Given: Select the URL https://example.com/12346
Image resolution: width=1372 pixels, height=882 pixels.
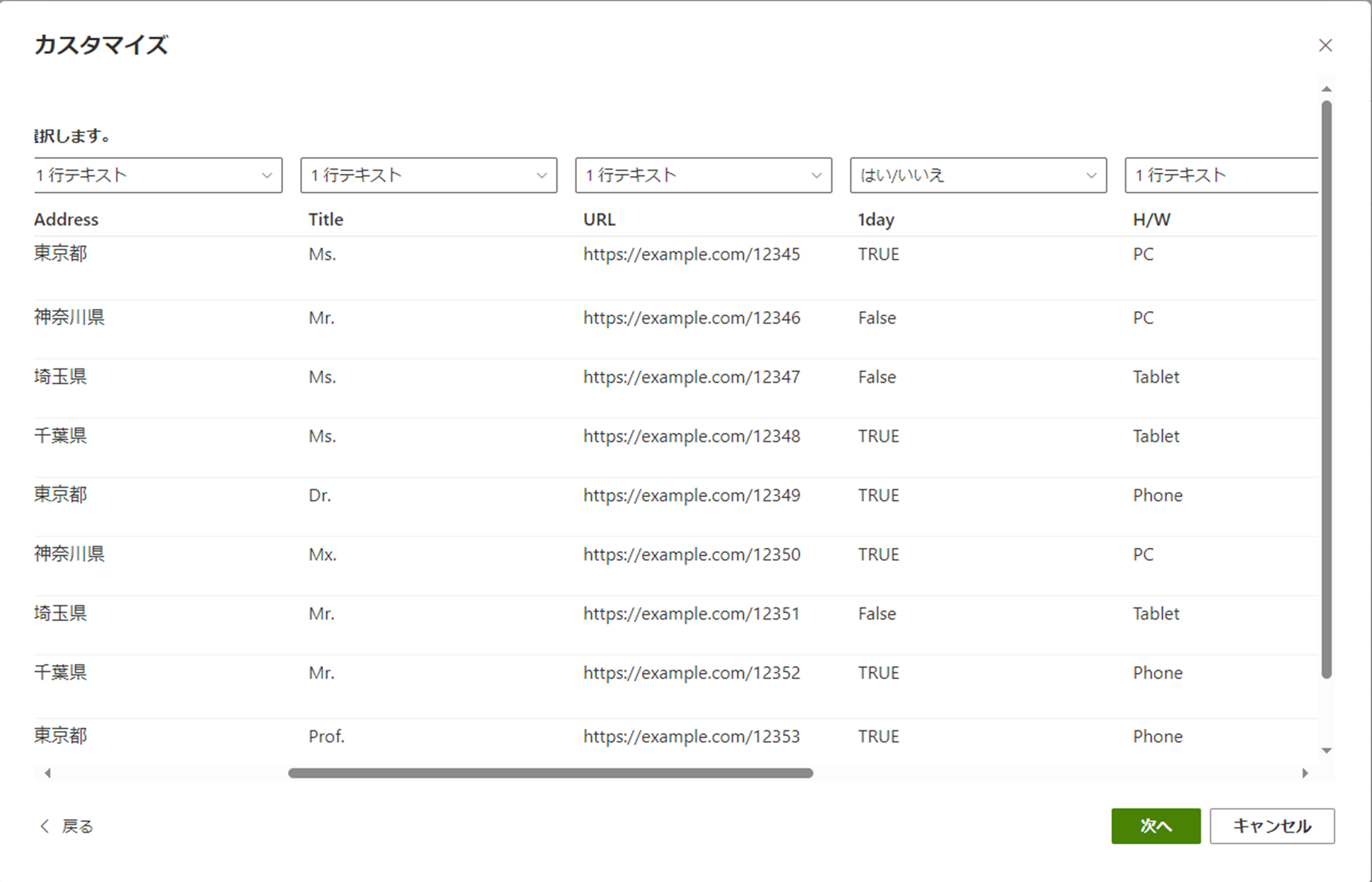Looking at the screenshot, I should tap(691, 318).
